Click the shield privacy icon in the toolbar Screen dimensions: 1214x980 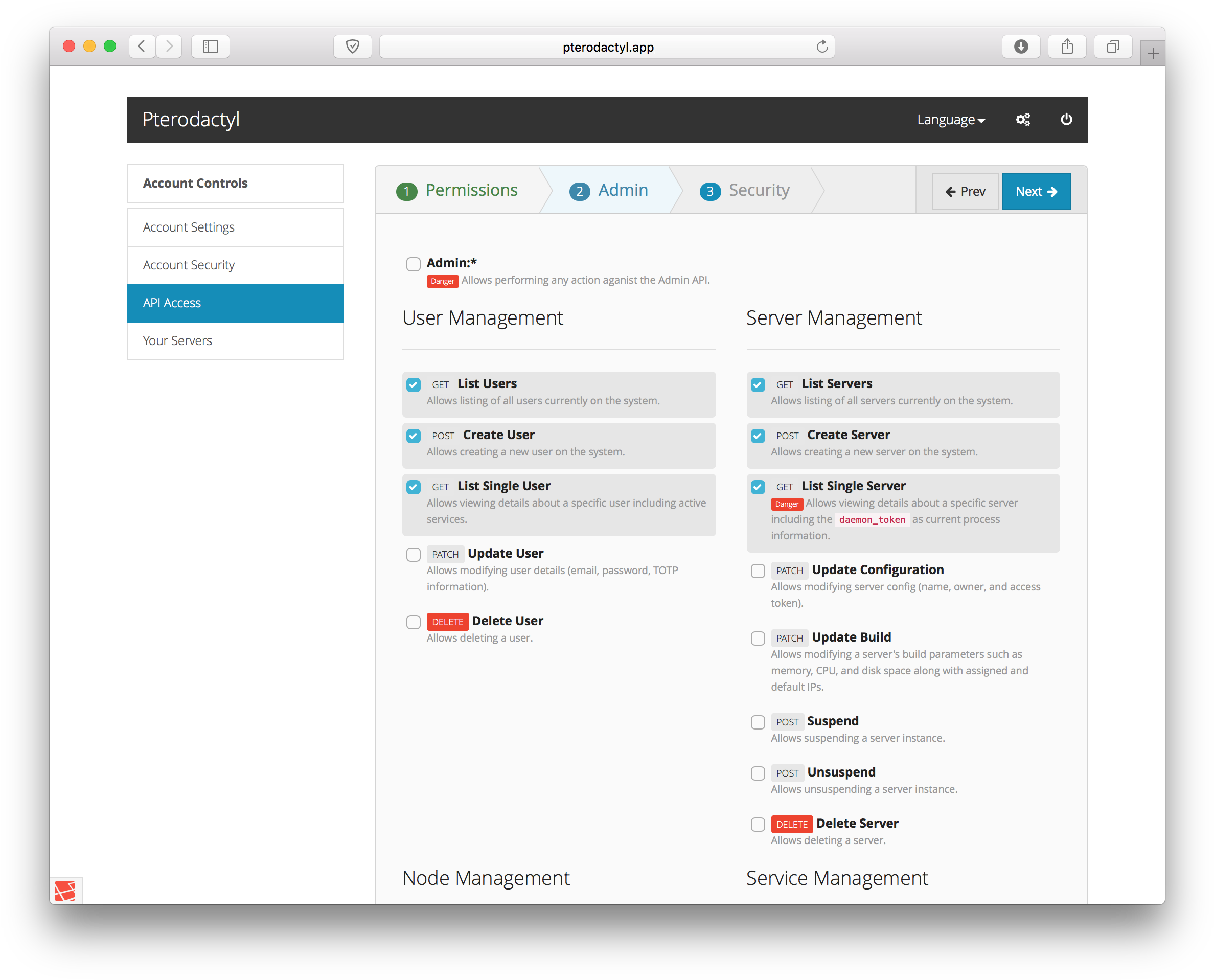tap(352, 47)
